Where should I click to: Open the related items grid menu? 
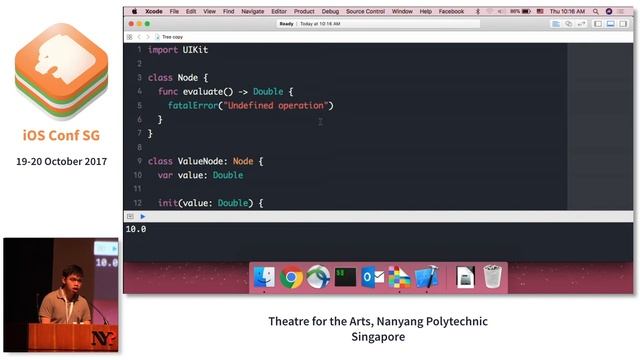pos(129,37)
